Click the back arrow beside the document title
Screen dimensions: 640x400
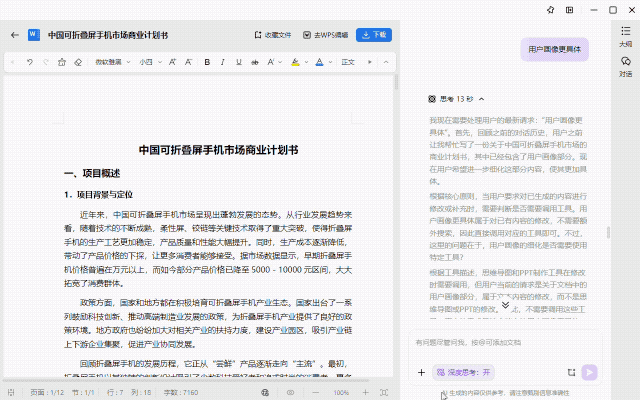point(14,35)
